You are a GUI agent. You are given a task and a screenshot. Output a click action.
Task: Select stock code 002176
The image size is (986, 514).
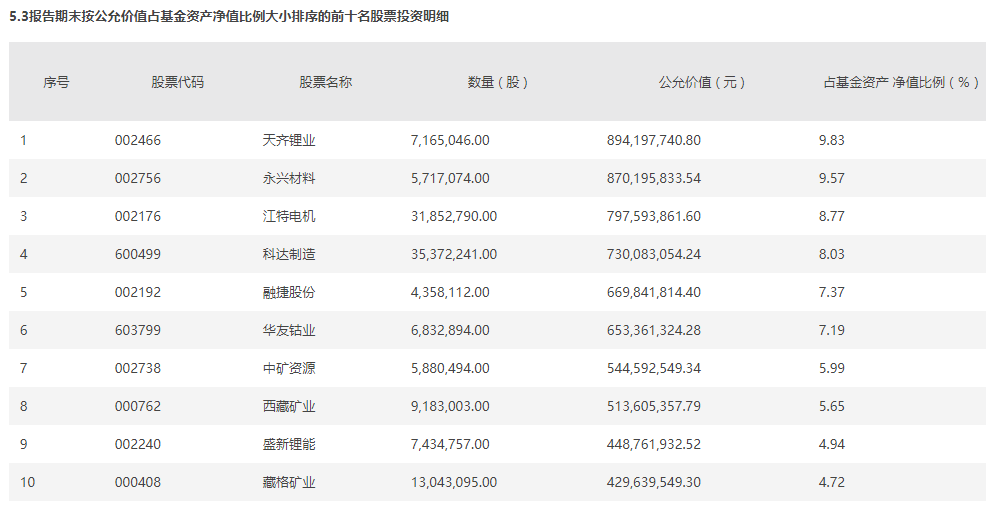point(138,216)
